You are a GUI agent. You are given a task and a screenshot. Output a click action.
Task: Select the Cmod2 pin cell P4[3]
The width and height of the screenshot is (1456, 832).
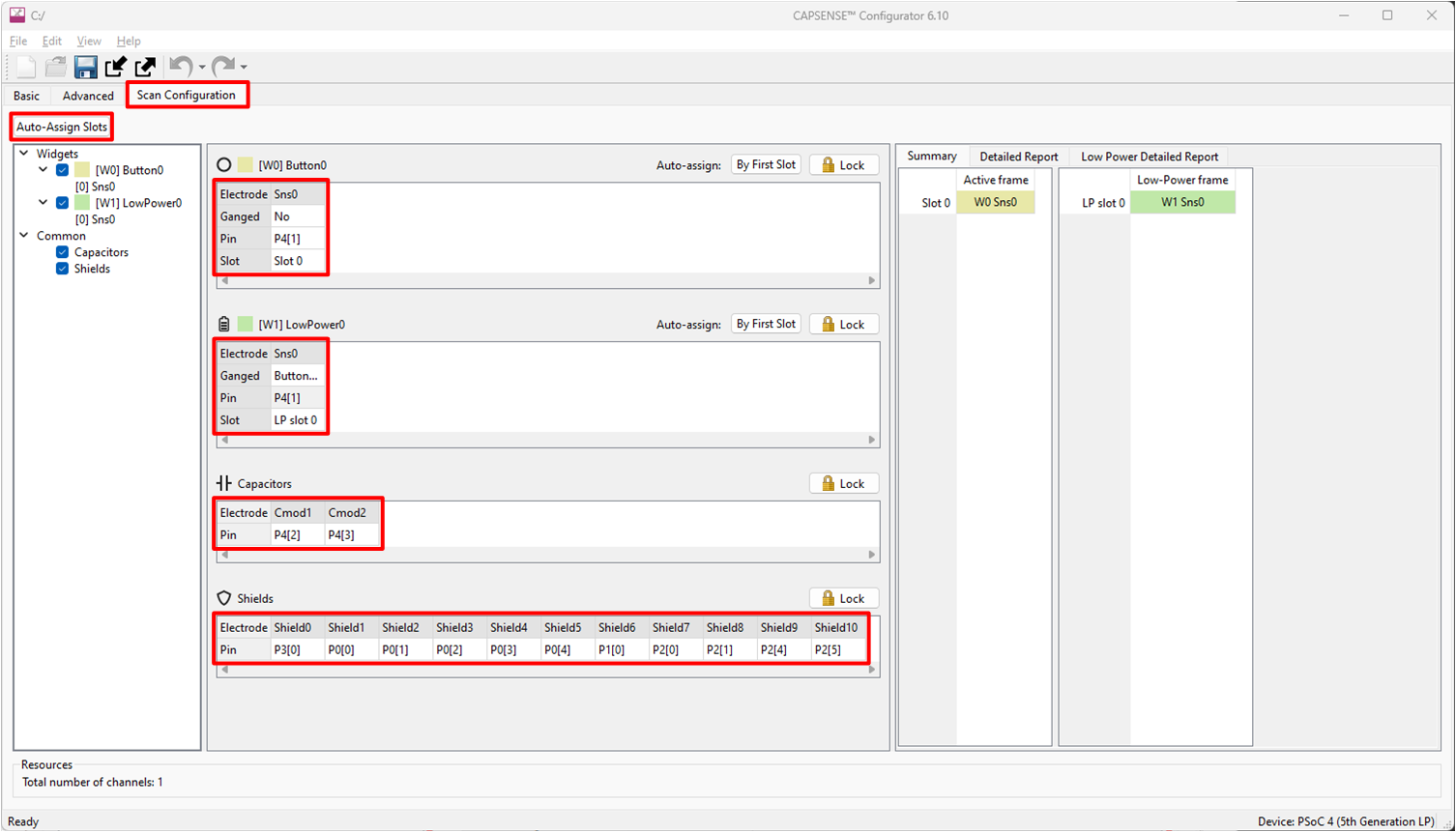(x=352, y=535)
